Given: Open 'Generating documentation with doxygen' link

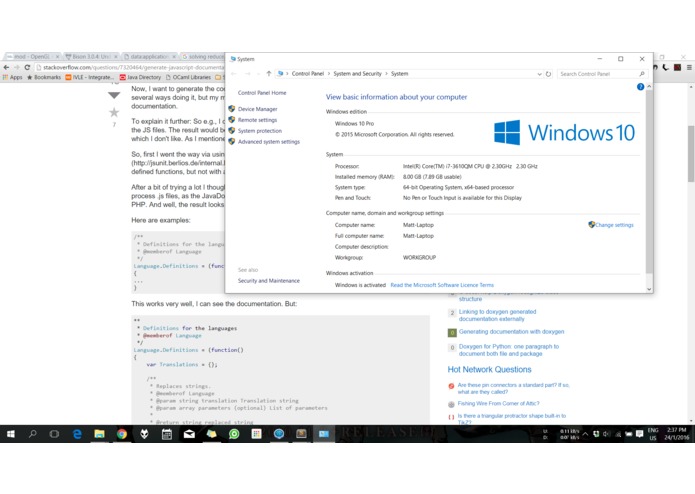Looking at the screenshot, I should click(x=511, y=331).
